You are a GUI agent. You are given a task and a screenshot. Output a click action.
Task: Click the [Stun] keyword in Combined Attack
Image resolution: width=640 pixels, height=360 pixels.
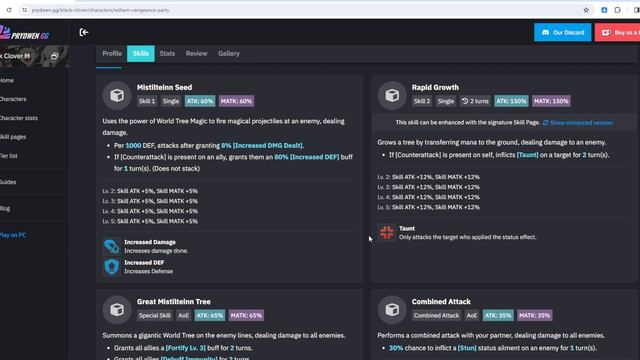467,348
